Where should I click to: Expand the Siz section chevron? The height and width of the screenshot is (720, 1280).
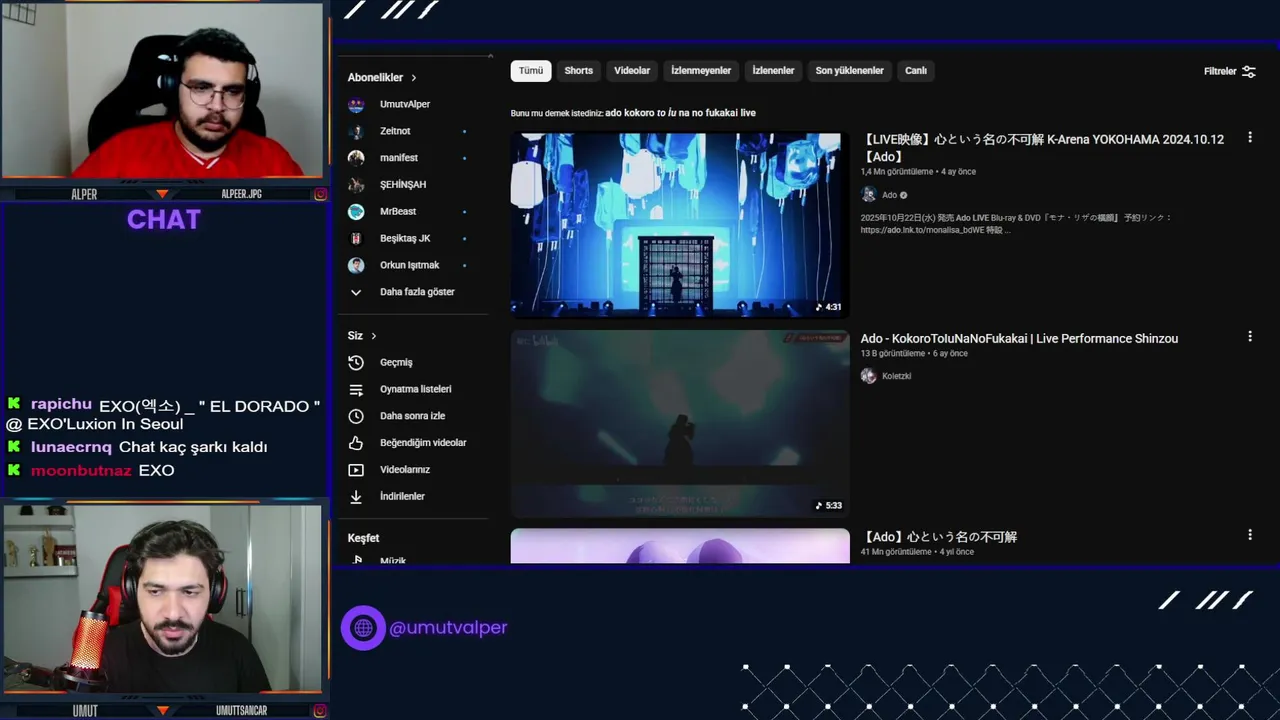pos(374,336)
